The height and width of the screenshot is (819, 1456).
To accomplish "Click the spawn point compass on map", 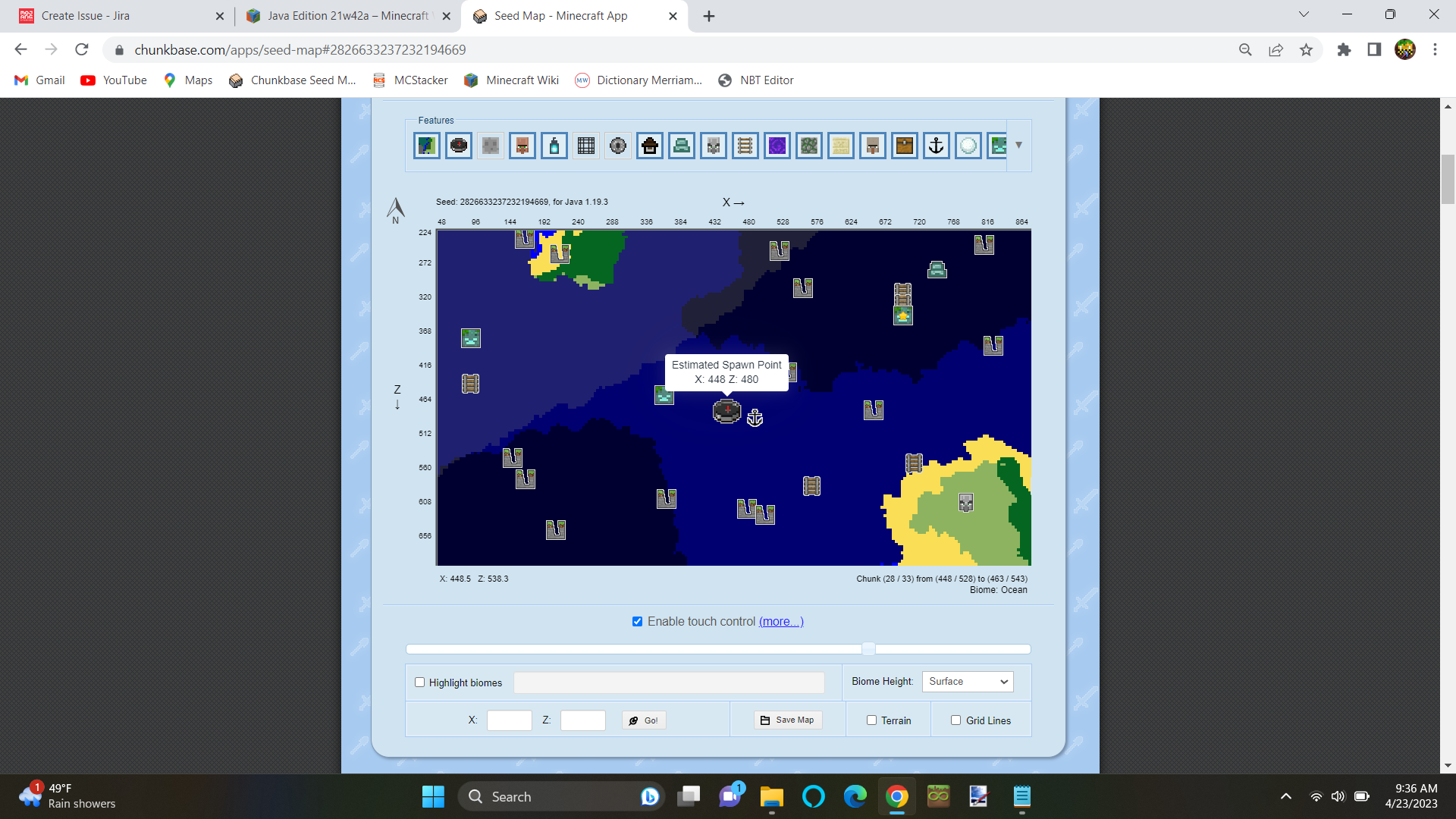I will [x=726, y=411].
